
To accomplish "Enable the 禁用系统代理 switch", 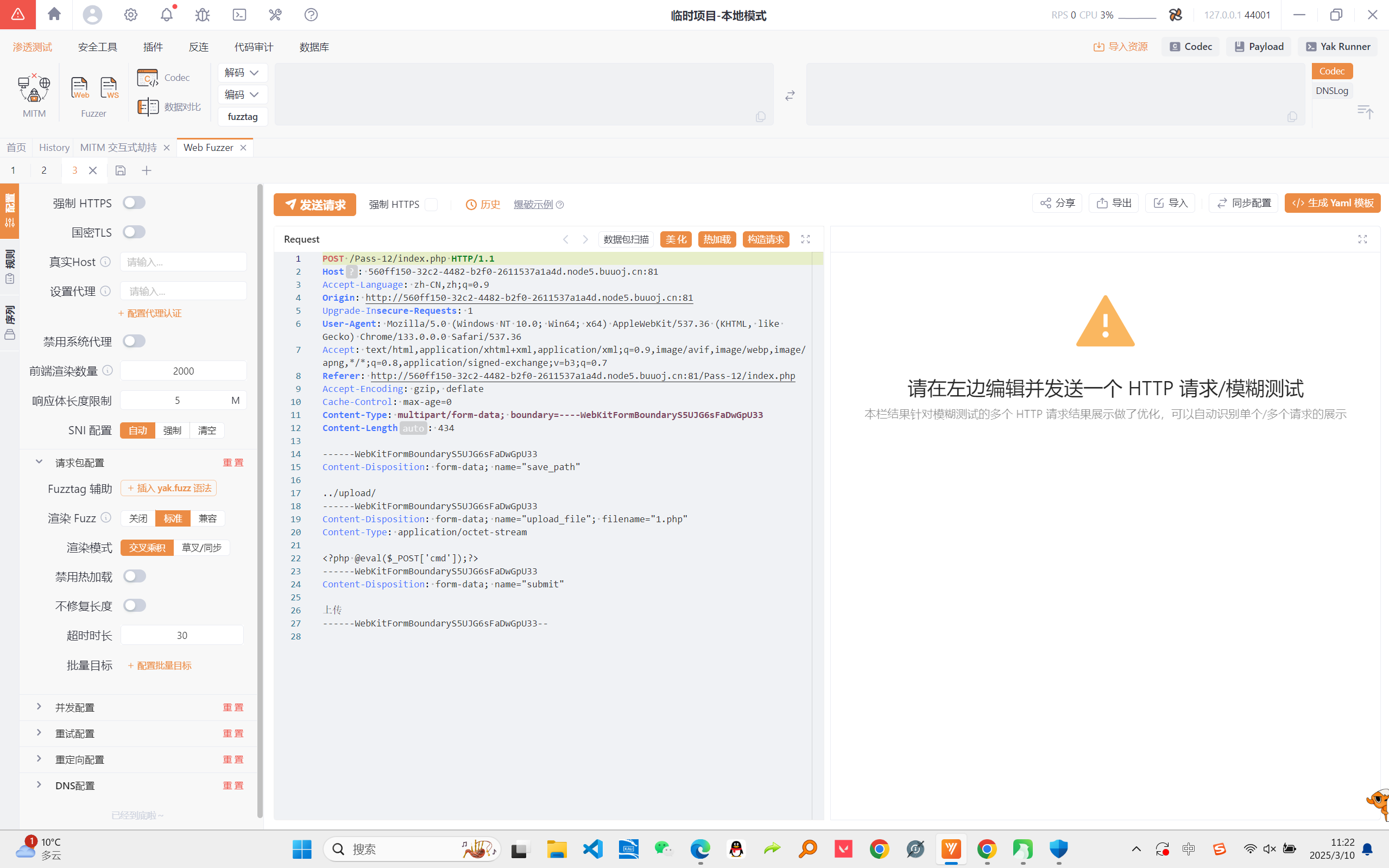I will pos(134,341).
